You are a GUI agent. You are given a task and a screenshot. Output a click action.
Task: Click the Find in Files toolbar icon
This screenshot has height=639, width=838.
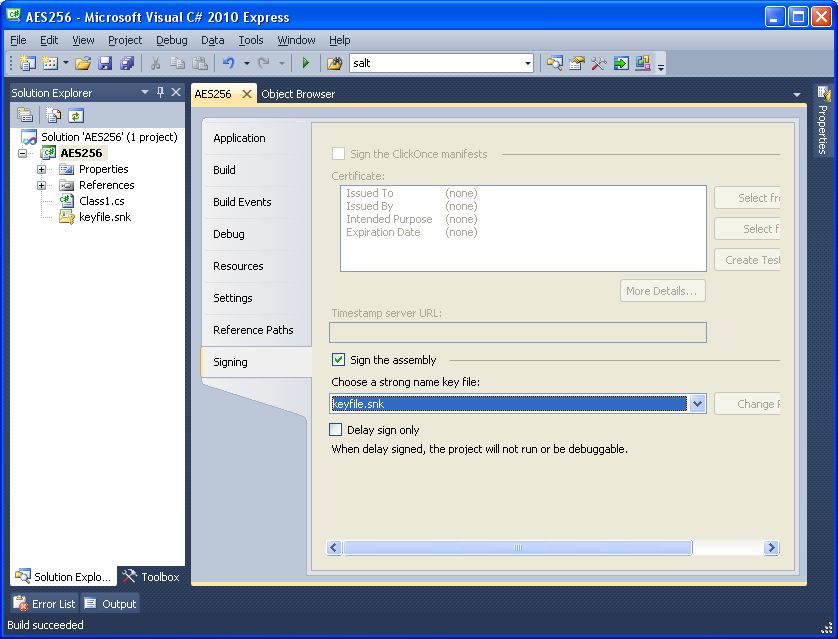click(334, 63)
